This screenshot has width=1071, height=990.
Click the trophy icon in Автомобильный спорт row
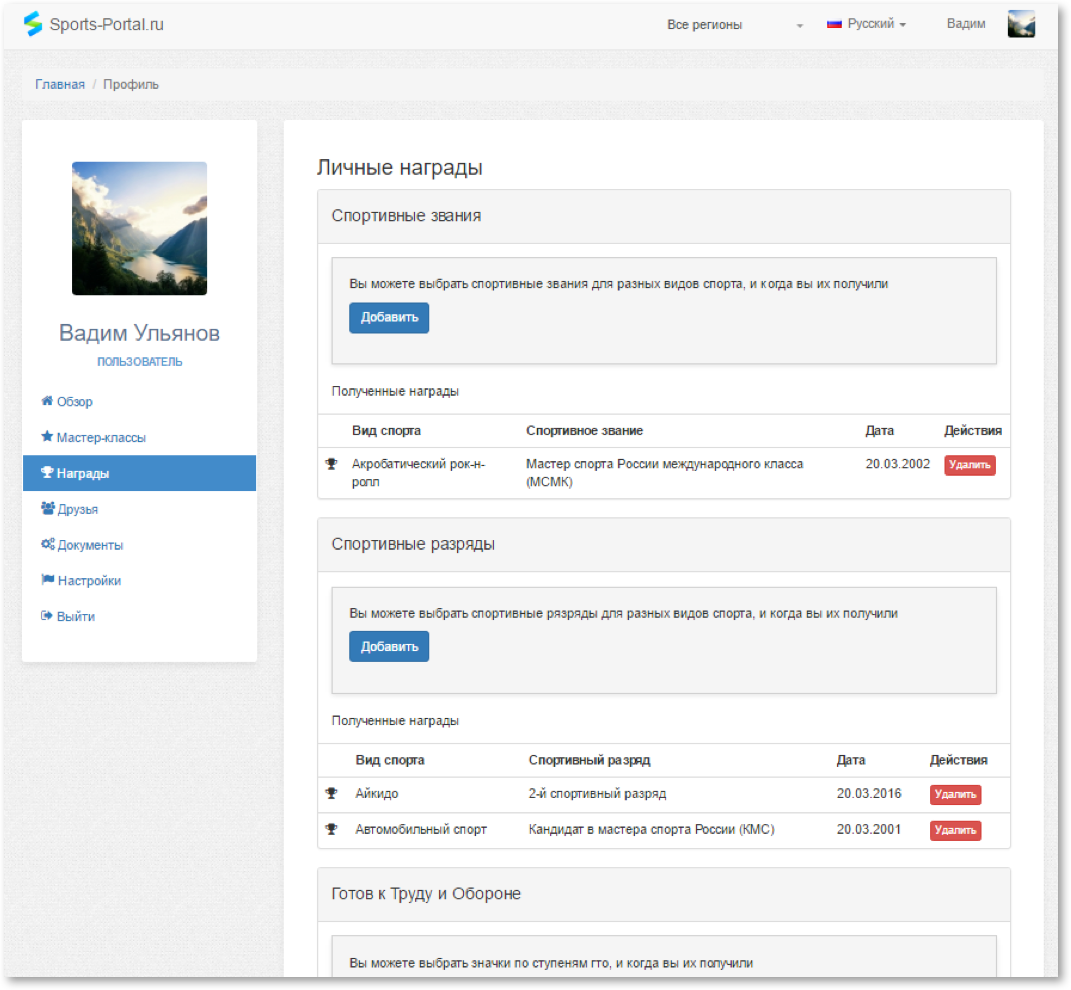(332, 829)
